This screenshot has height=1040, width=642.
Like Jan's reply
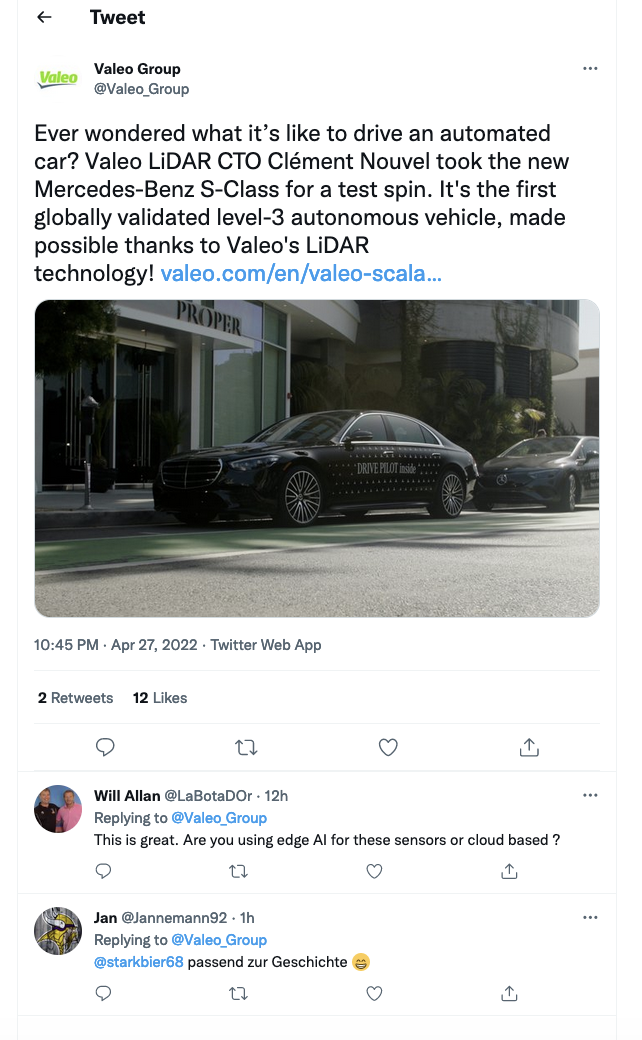(x=374, y=993)
